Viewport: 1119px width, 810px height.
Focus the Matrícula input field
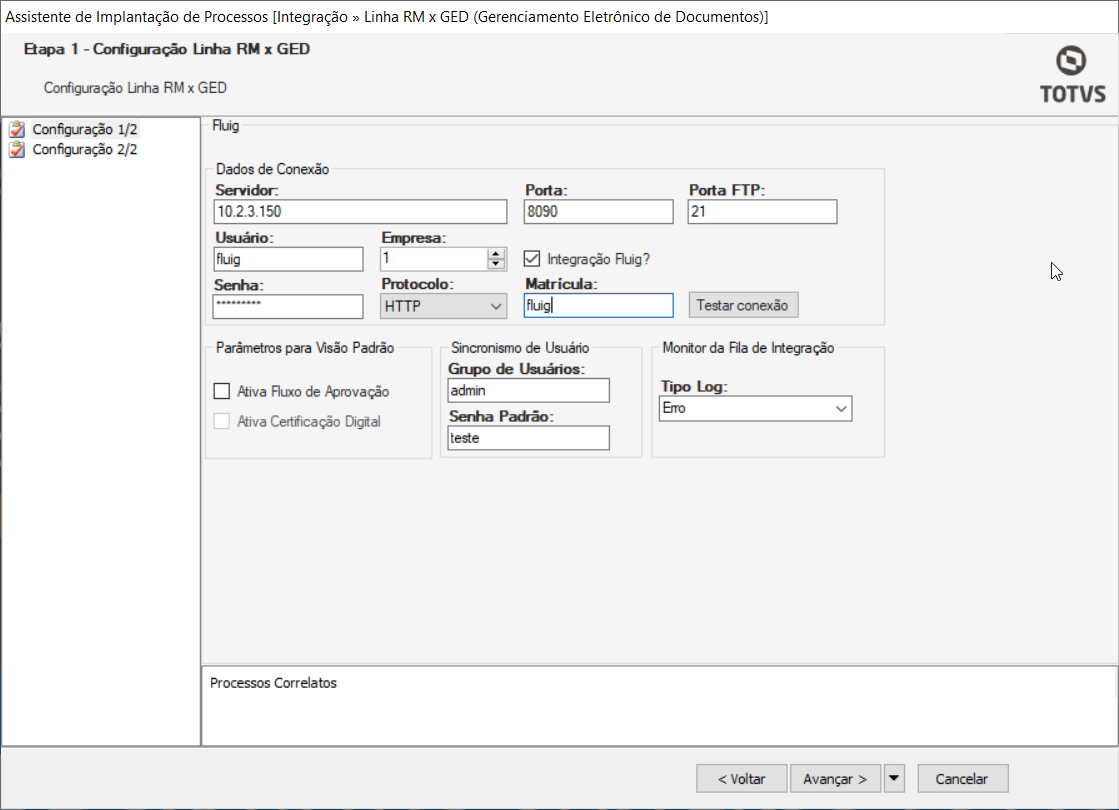(598, 305)
